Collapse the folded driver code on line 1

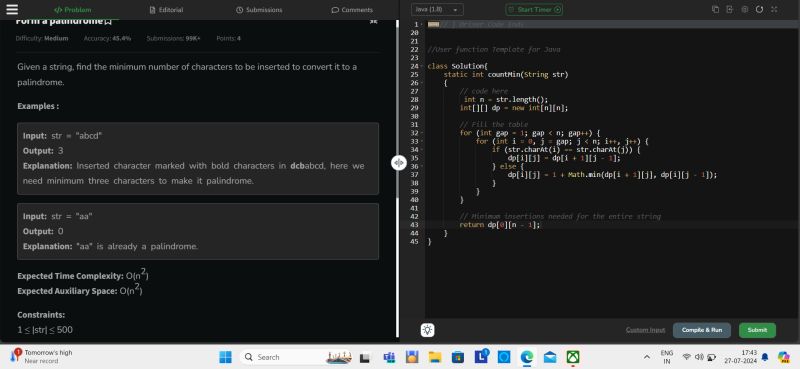(421, 24)
